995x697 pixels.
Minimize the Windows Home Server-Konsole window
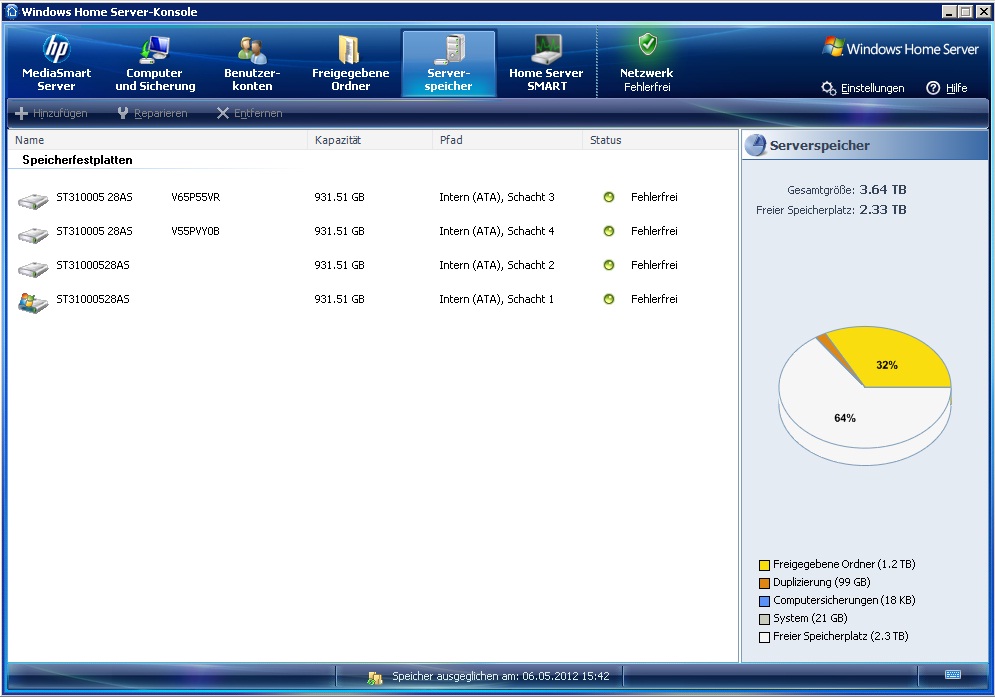pyautogui.click(x=949, y=11)
